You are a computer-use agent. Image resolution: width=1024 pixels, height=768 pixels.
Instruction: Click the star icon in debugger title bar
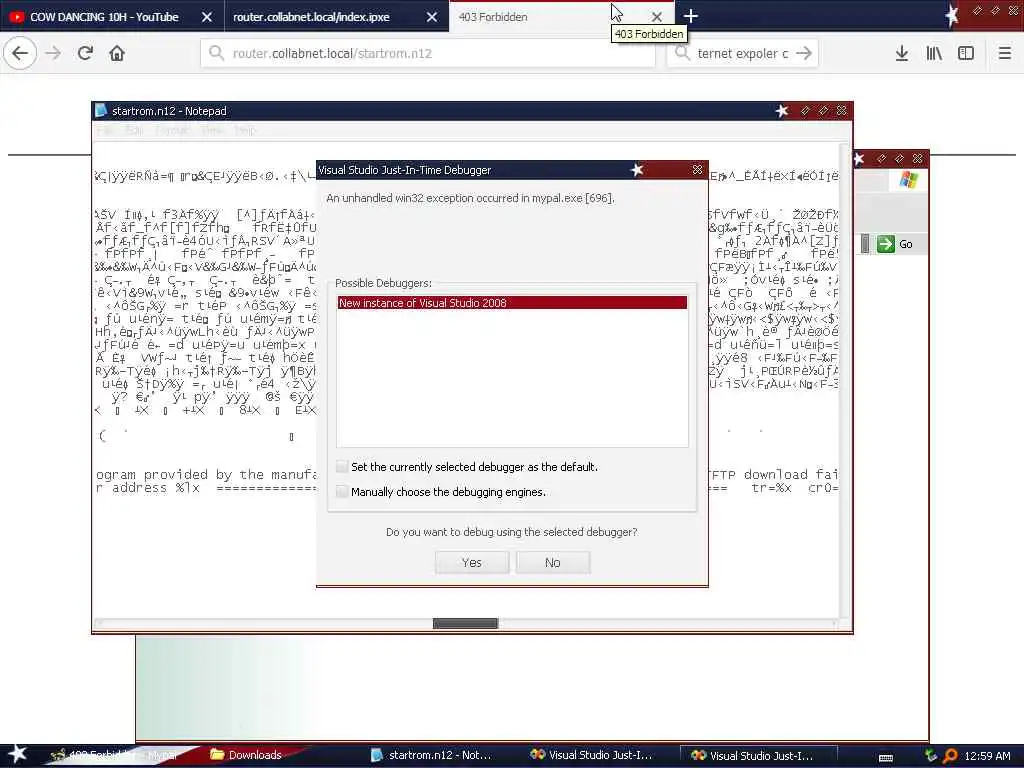tap(637, 170)
